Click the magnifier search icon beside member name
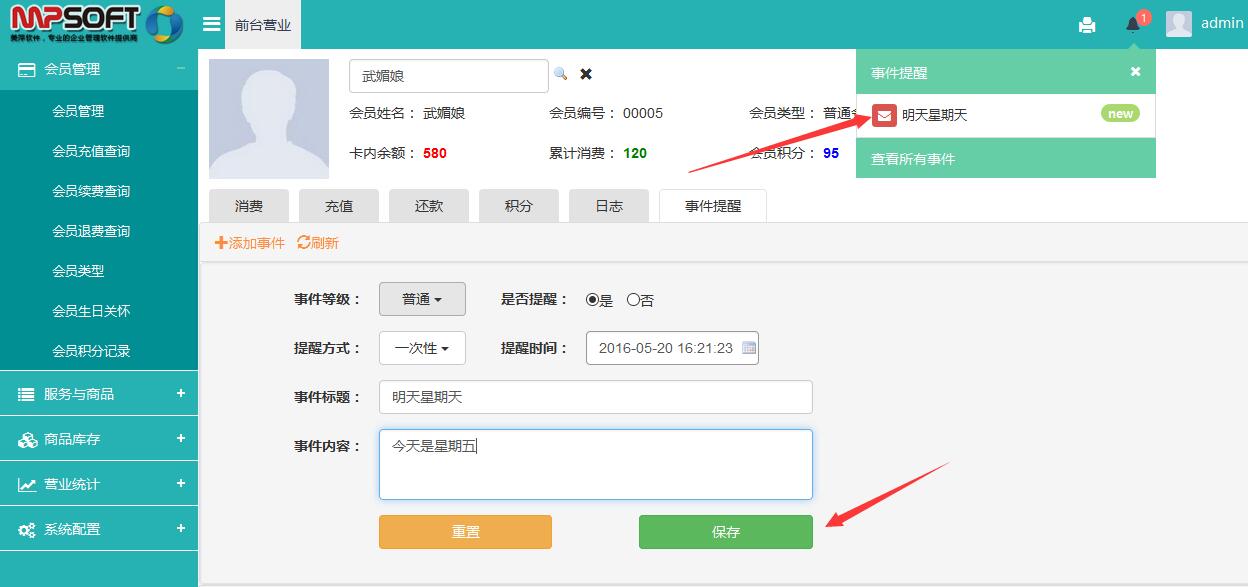 (561, 74)
